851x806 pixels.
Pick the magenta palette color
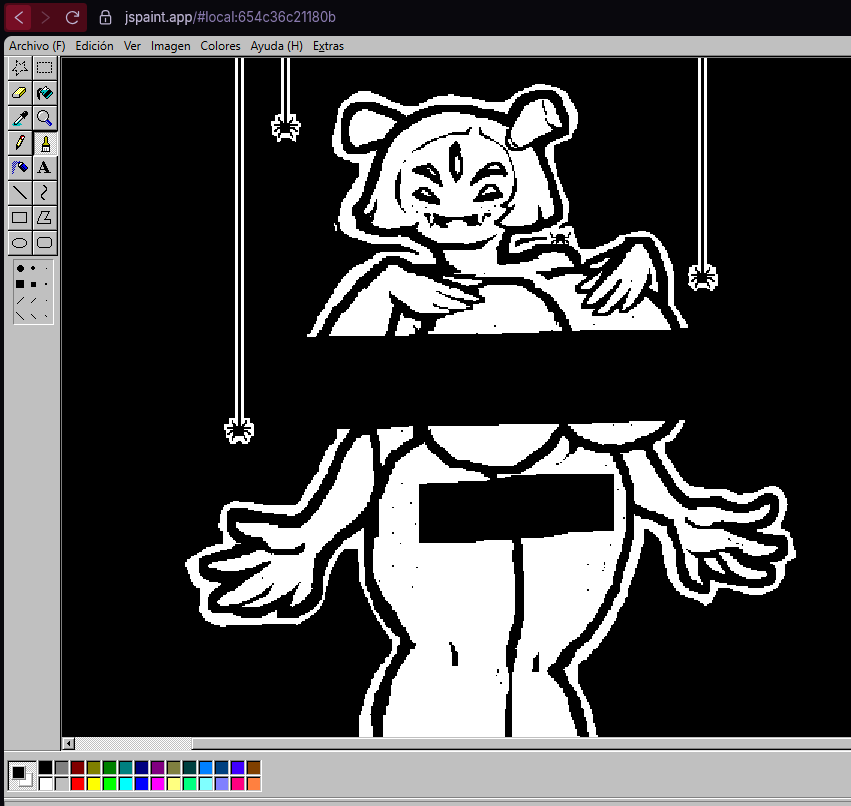pyautogui.click(x=158, y=784)
